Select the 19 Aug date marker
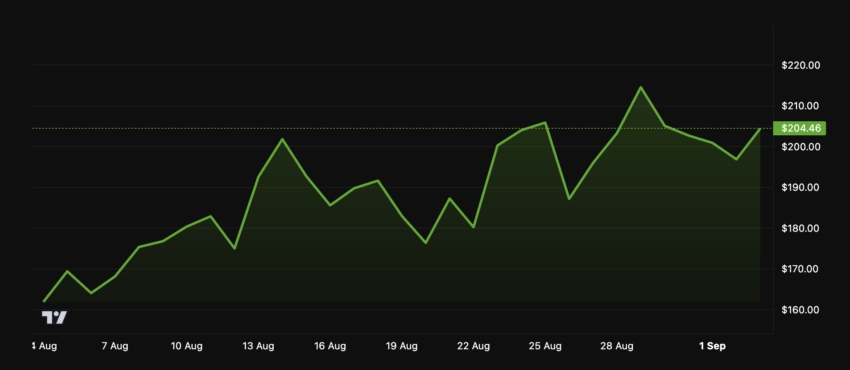Screen dimensions: 850x370 401,346
